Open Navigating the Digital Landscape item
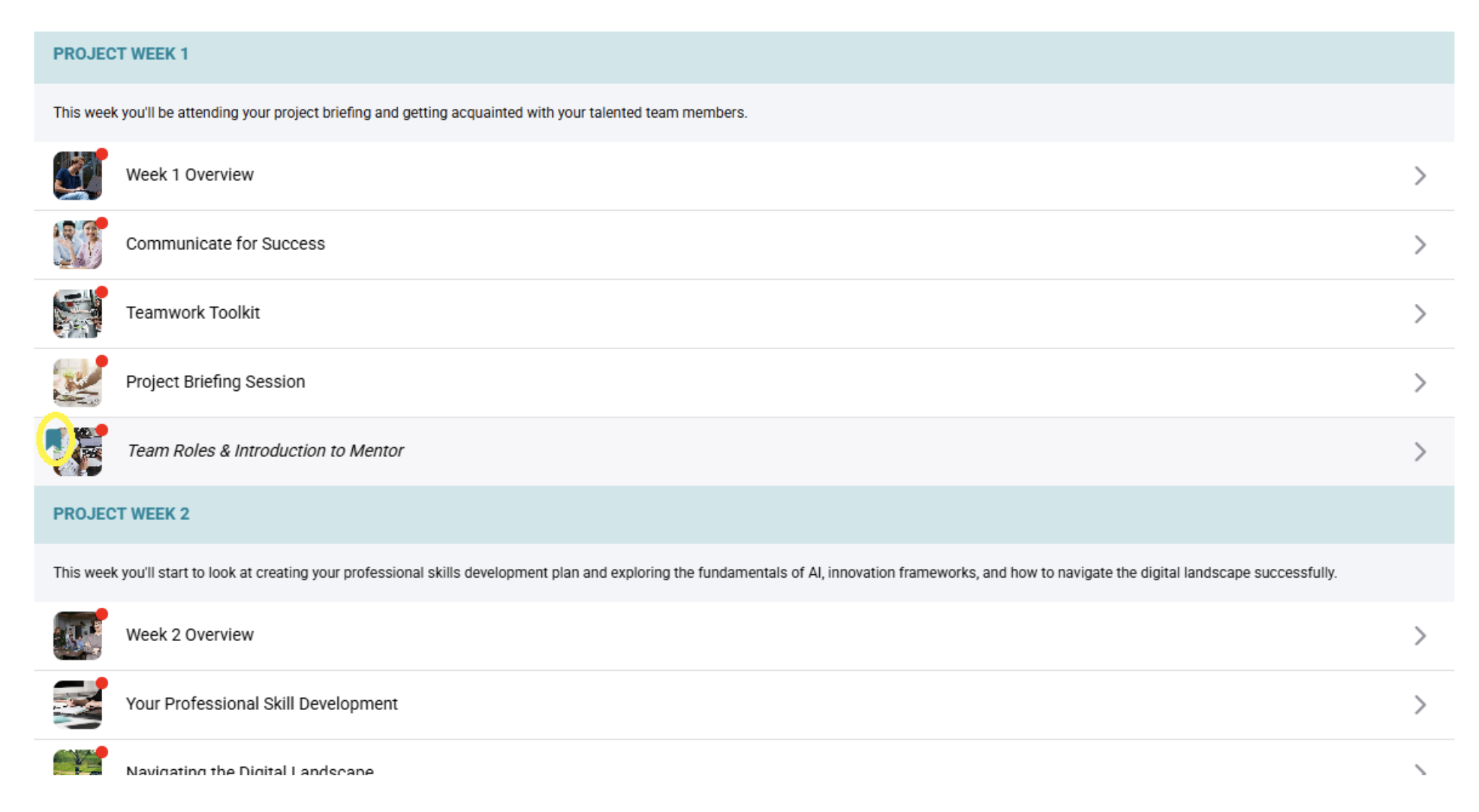The height and width of the screenshot is (812, 1479). click(x=249, y=770)
